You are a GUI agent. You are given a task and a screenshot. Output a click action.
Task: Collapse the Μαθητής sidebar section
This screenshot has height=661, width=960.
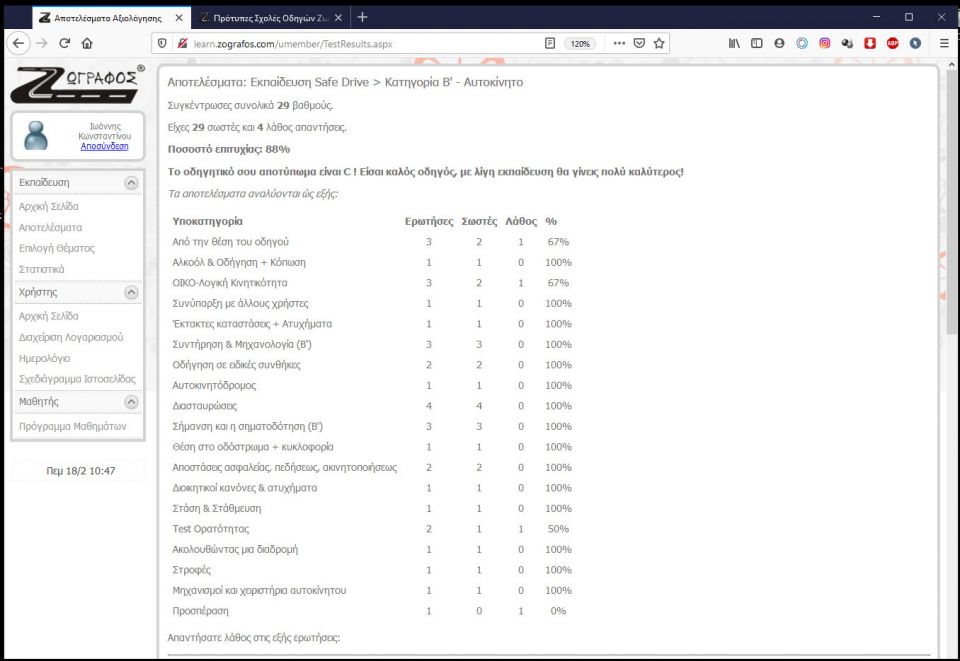(x=131, y=402)
